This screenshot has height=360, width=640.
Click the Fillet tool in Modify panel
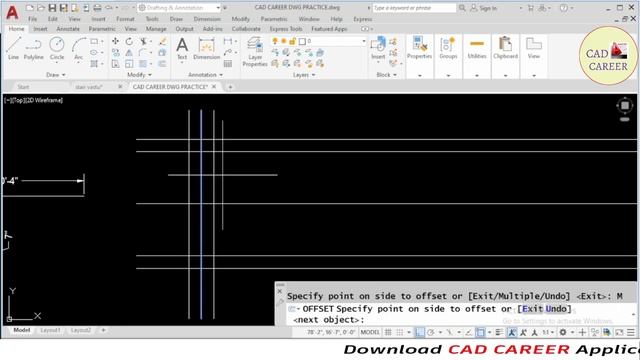[142, 53]
